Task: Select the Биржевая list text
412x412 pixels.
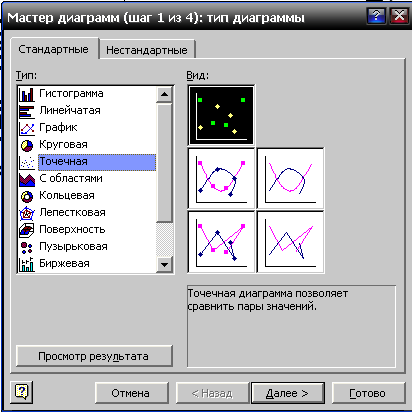Action: pos(64,264)
